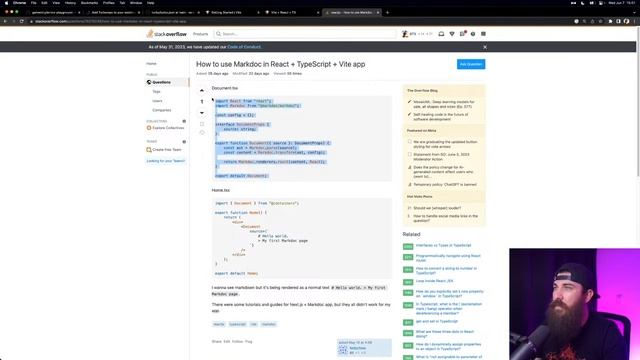The image size is (640, 360).
Task: Click the Chrome profile avatar in toolbar
Action: pyautogui.click(x=627, y=21)
